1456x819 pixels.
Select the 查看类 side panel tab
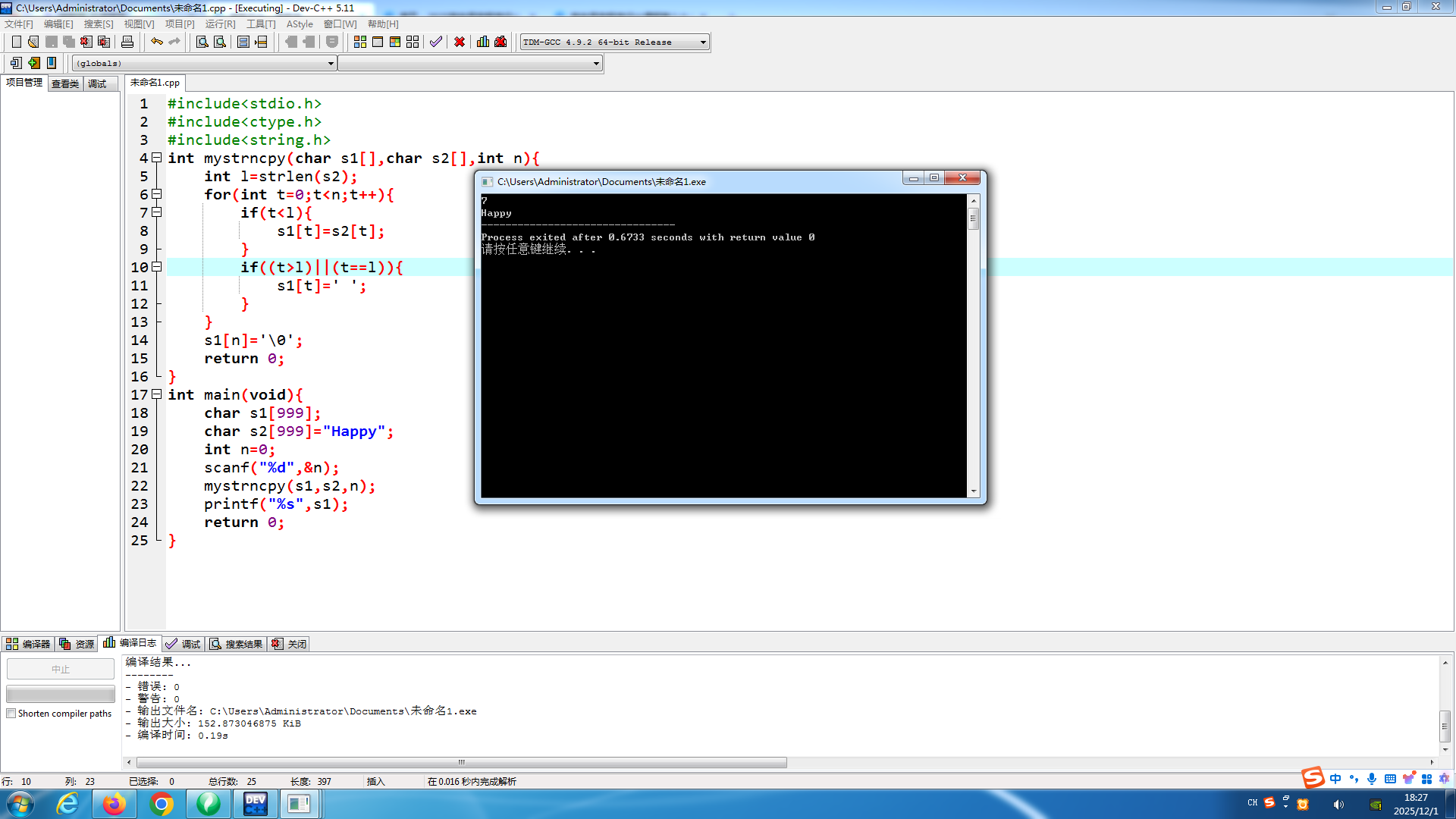pyautogui.click(x=65, y=83)
